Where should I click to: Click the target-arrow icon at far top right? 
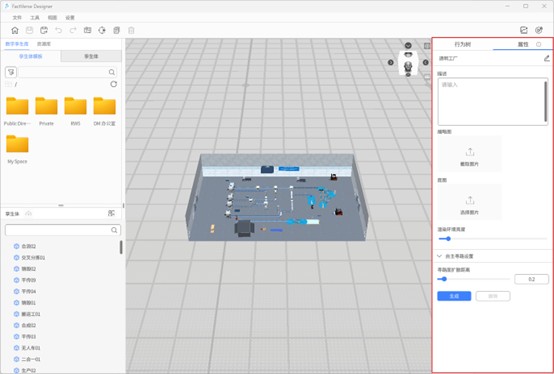538,30
